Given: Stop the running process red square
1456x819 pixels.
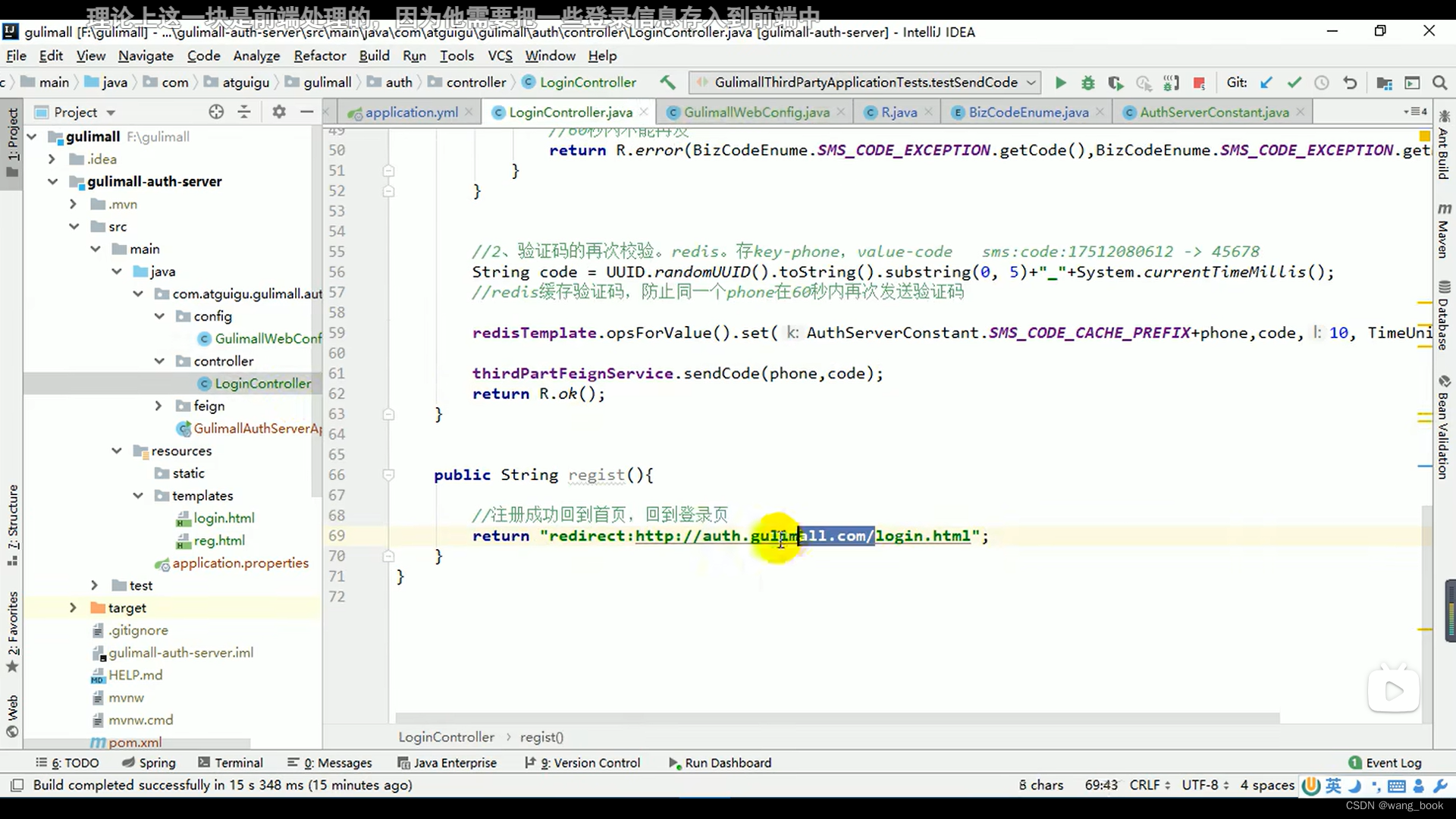Looking at the screenshot, I should 1199,83.
